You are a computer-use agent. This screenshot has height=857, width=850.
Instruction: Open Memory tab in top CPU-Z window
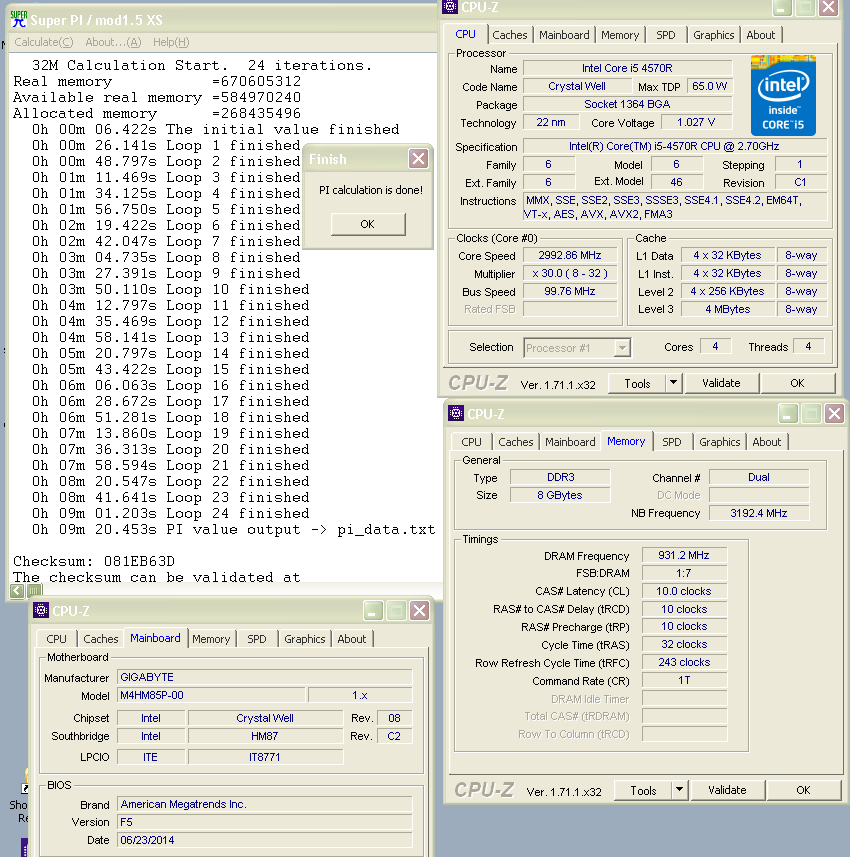pos(620,35)
